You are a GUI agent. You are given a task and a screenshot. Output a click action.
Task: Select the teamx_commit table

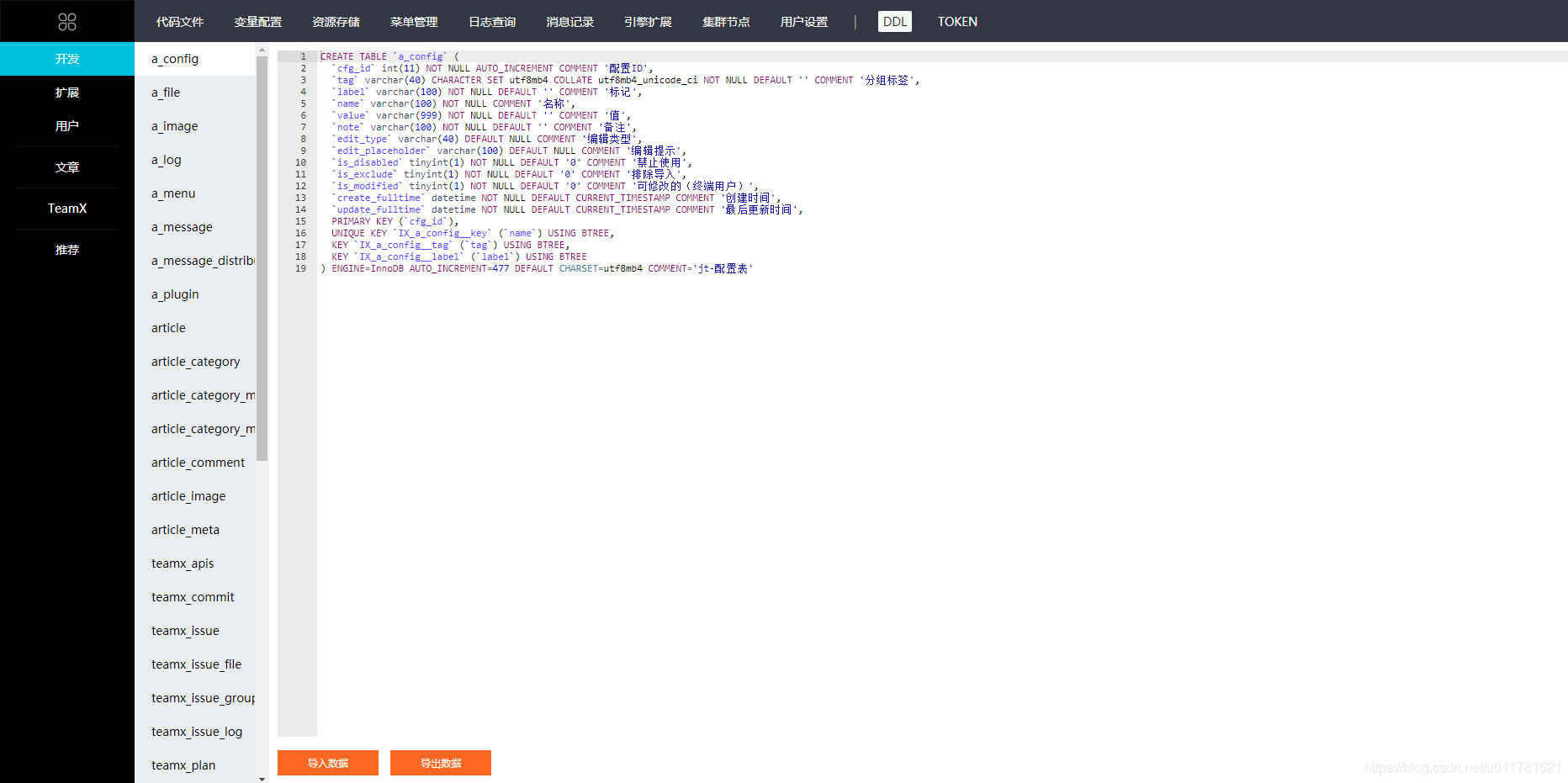pyautogui.click(x=195, y=597)
